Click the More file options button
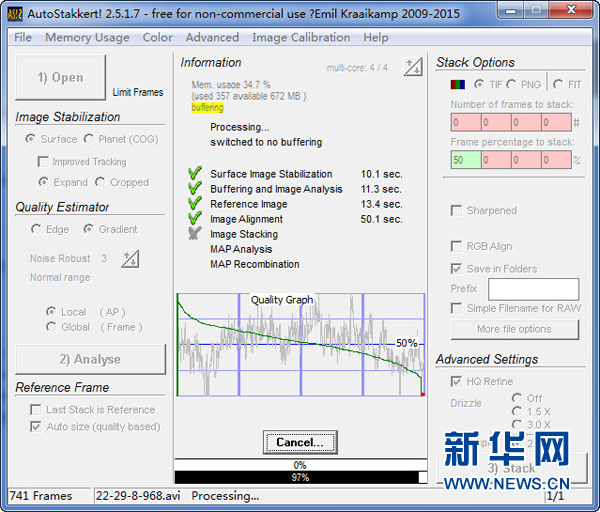Image resolution: width=600 pixels, height=512 pixels. [515, 329]
